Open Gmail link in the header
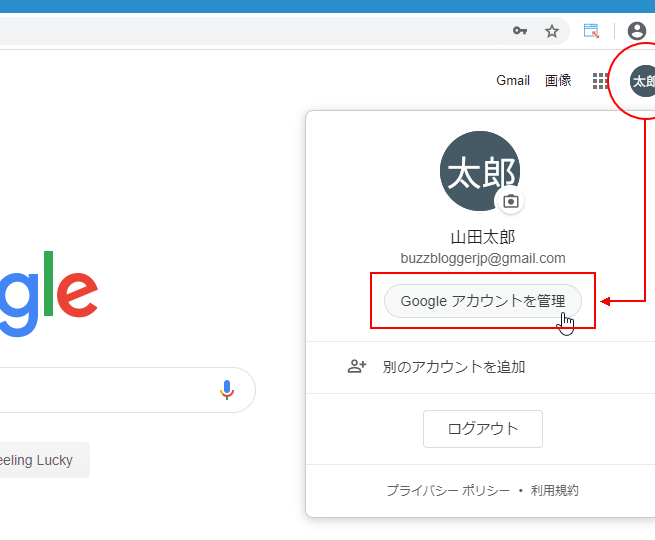 click(x=513, y=80)
